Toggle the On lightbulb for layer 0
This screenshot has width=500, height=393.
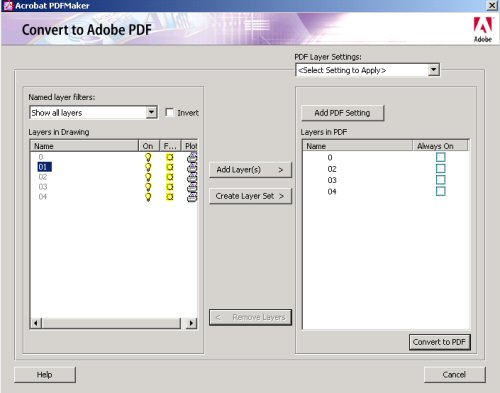(148, 157)
